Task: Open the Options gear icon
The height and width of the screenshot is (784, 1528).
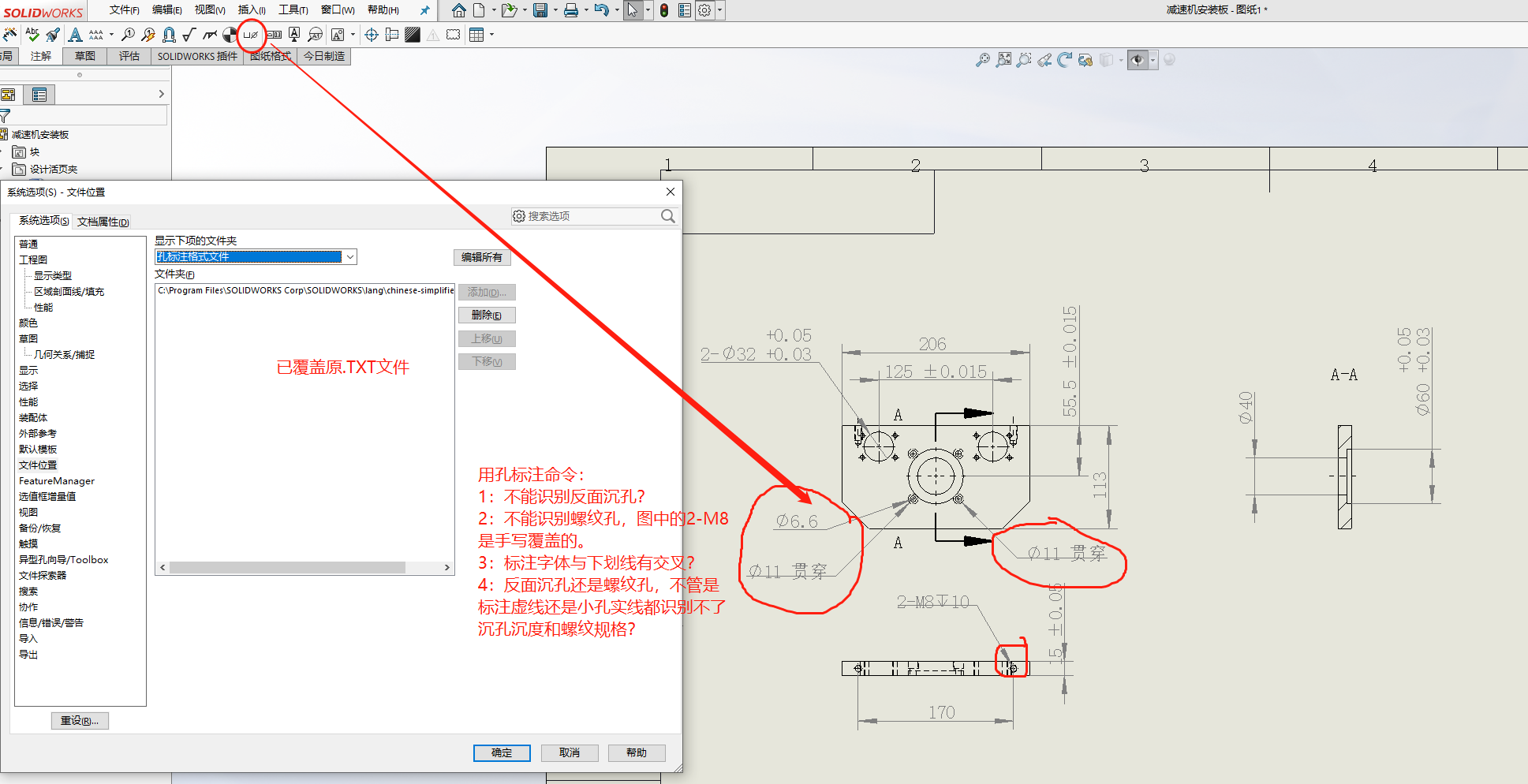Action: point(704,10)
